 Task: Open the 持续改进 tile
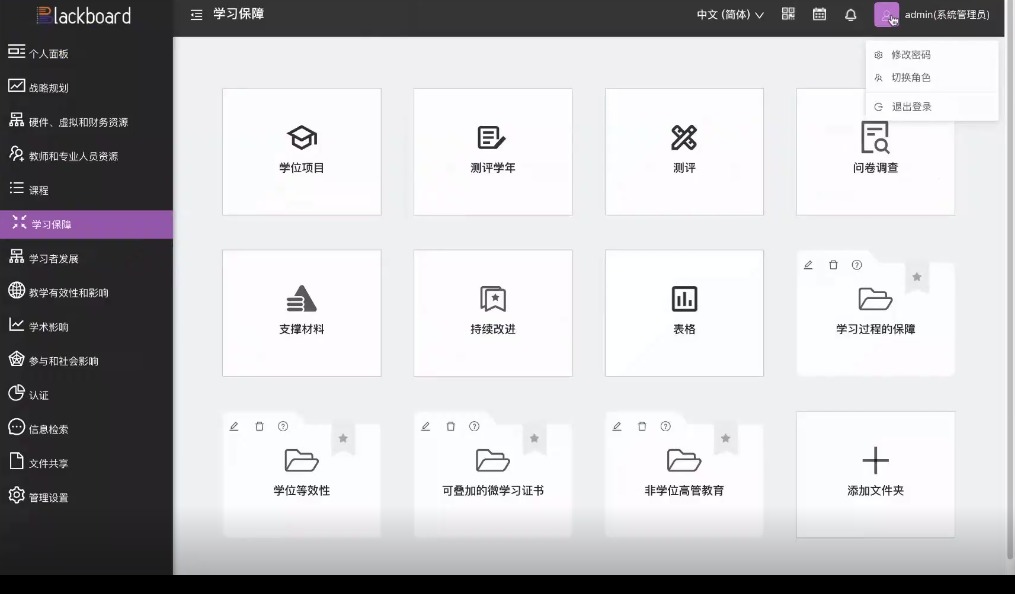(492, 312)
